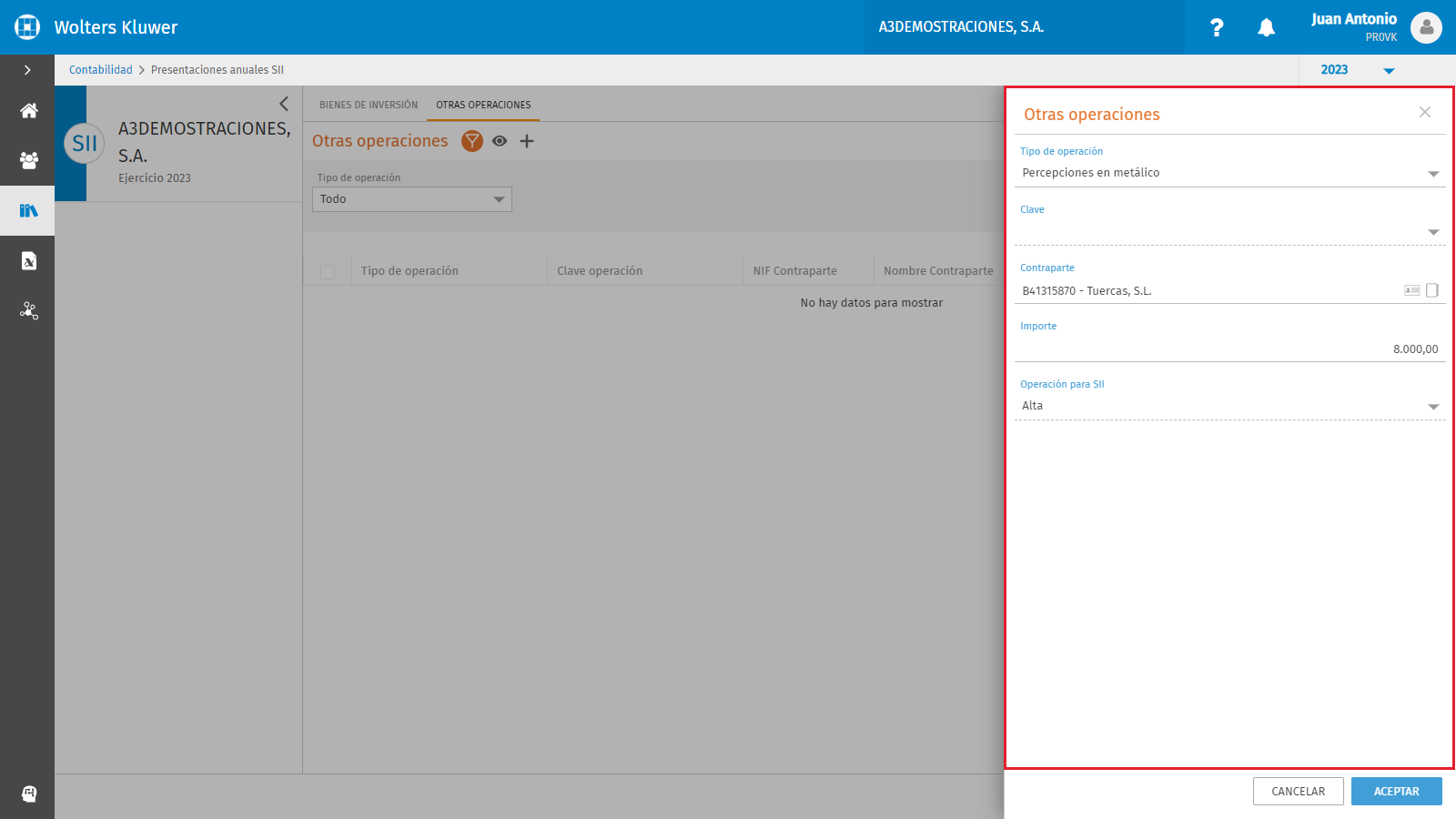Open the Todo tipo de operación filter dropdown
The width and height of the screenshot is (1456, 819).
412,199
